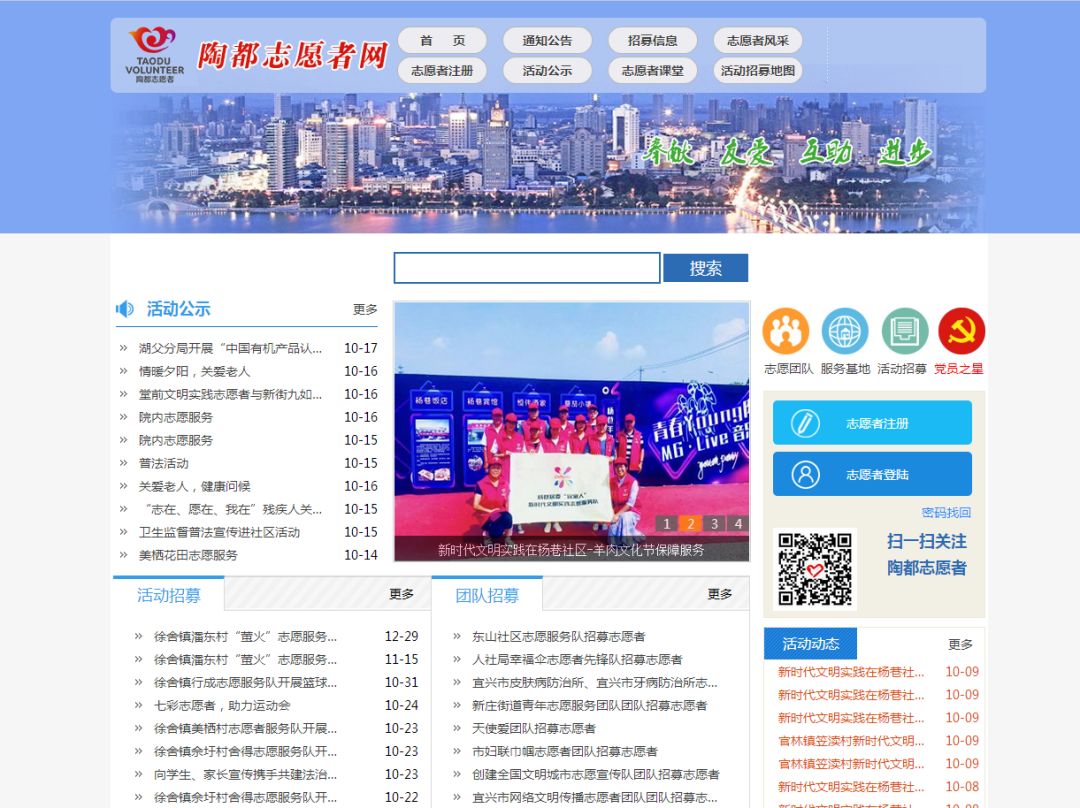Image resolution: width=1080 pixels, height=808 pixels.
Task: Click the user icon on 志愿者登陆 button
Action: point(804,474)
